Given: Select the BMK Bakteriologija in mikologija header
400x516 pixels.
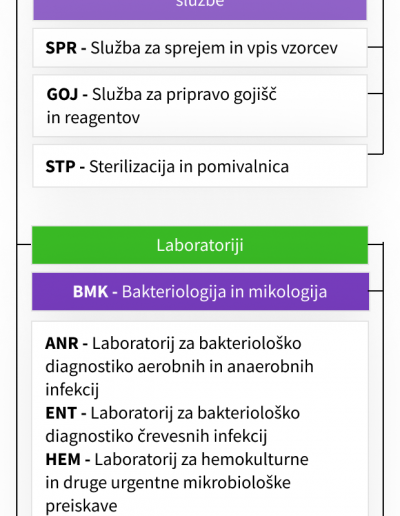Looking at the screenshot, I should [200, 292].
